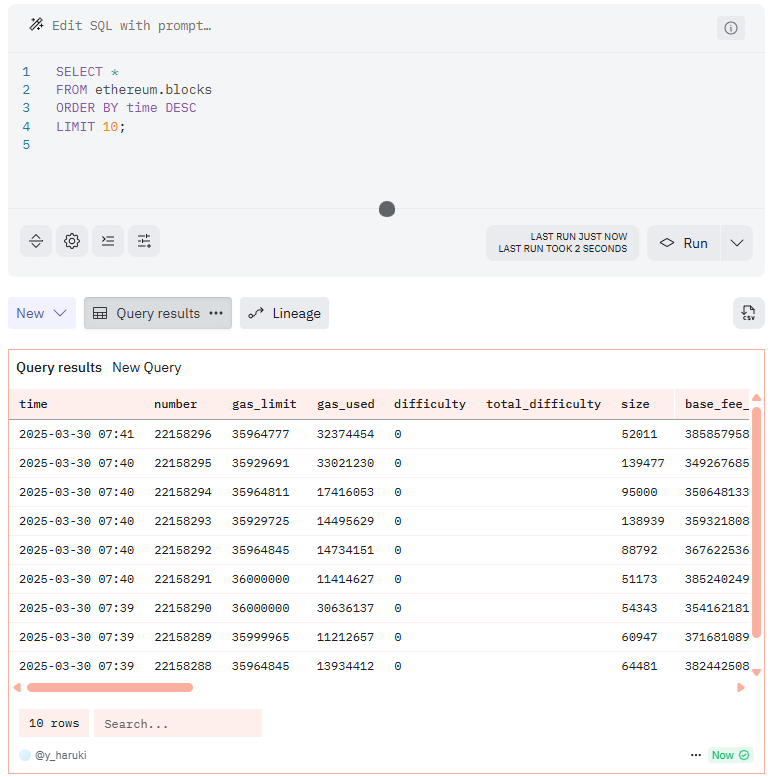Click the scroll down arrow beside table
Image resolution: width=771 pixels, height=777 pixels.
(756, 672)
